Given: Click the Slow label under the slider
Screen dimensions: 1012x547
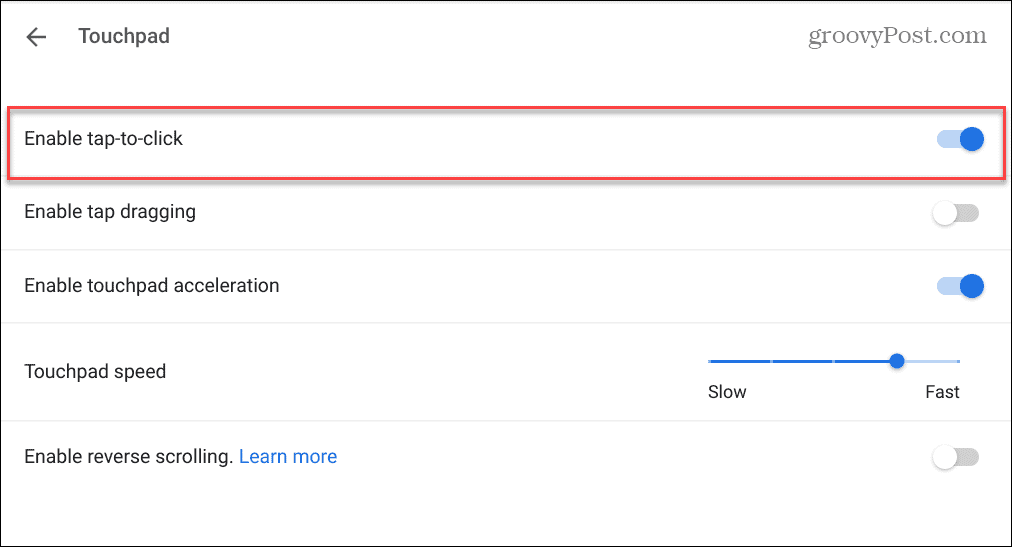Looking at the screenshot, I should [x=727, y=392].
